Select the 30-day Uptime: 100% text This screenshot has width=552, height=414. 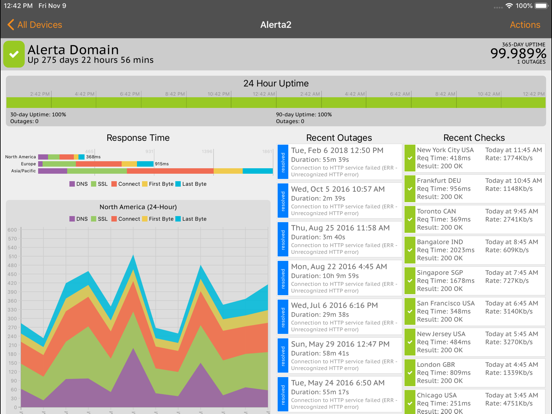pos(38,114)
